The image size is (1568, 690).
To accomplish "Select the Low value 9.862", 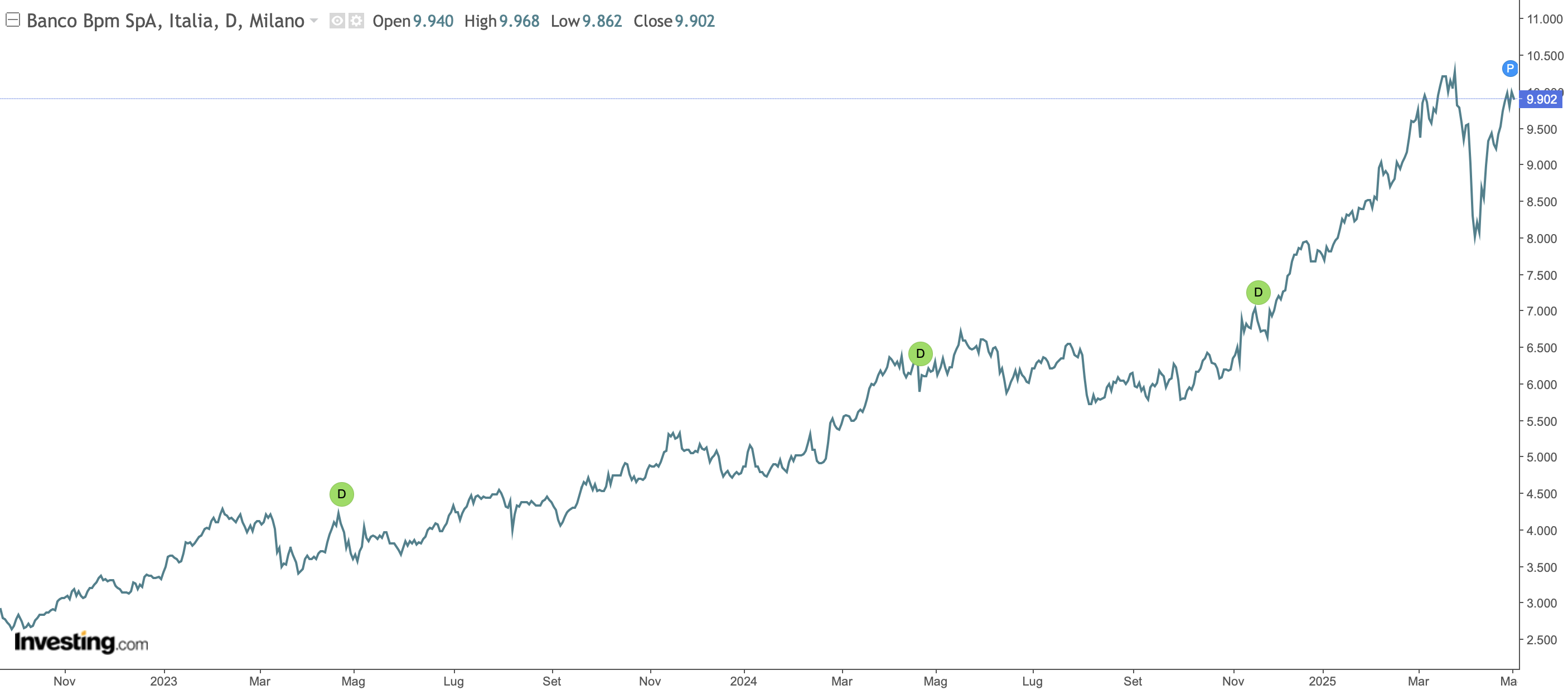I will (602, 21).
